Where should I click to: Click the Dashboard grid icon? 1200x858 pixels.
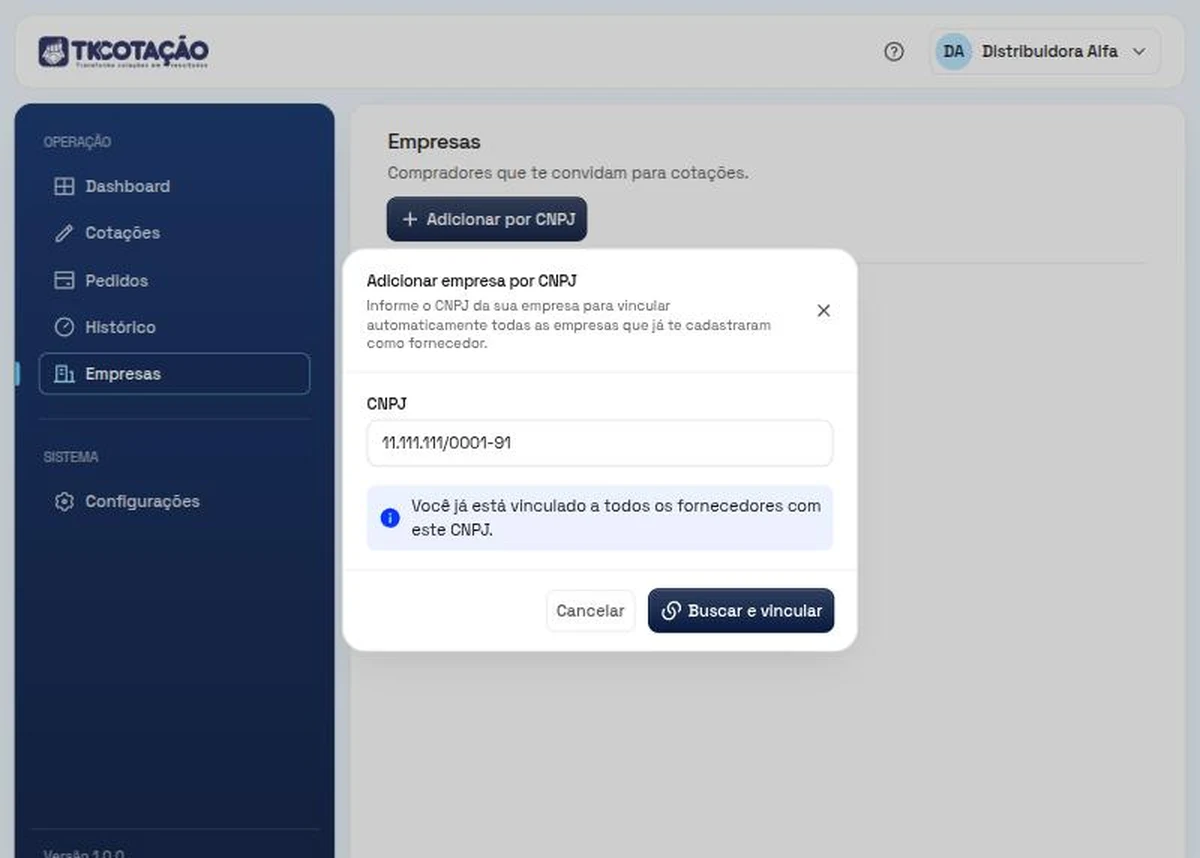point(64,186)
